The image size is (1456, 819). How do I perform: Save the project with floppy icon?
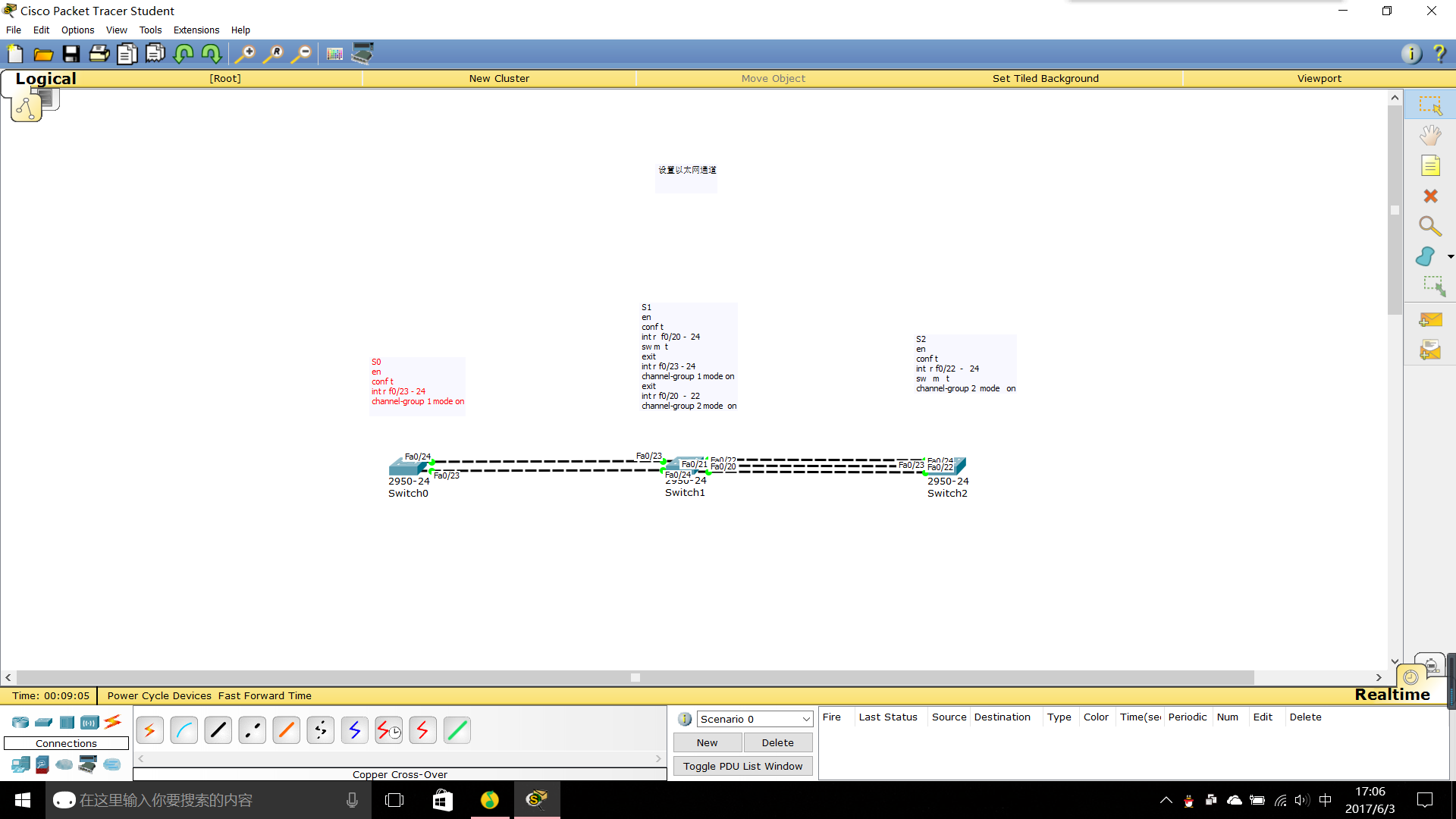(71, 54)
